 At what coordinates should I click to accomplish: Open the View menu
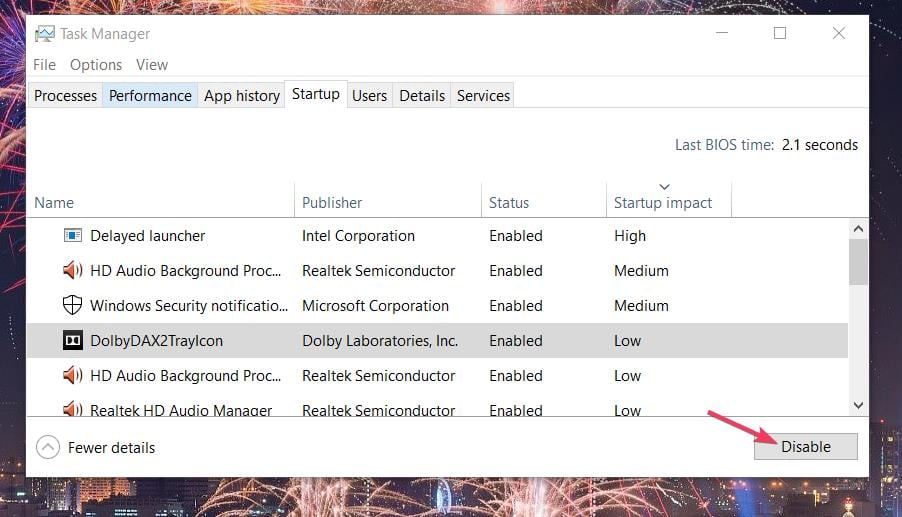tap(152, 65)
